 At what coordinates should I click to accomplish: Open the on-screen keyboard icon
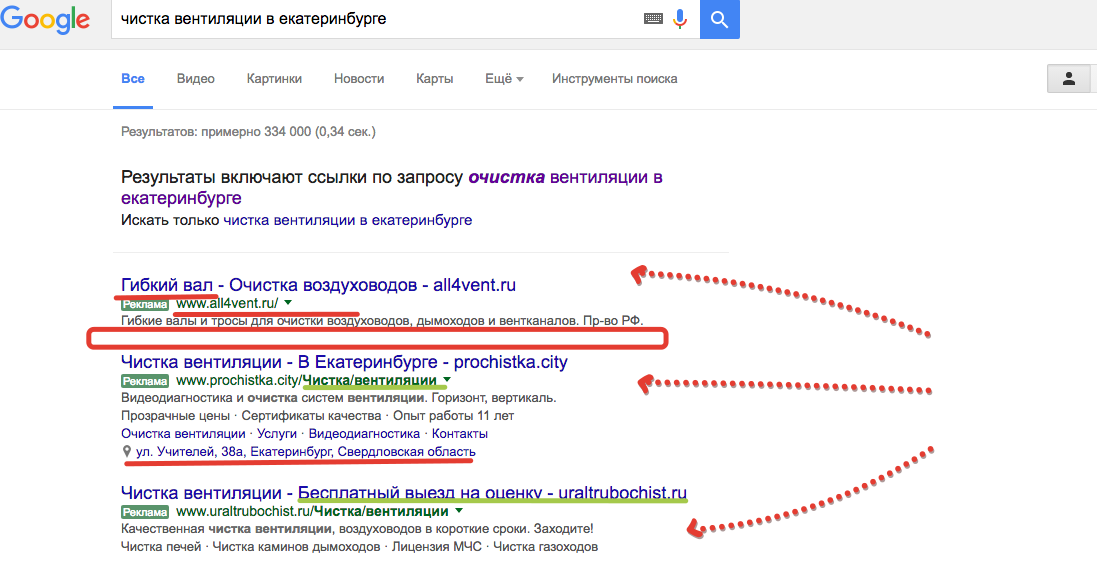(x=653, y=19)
